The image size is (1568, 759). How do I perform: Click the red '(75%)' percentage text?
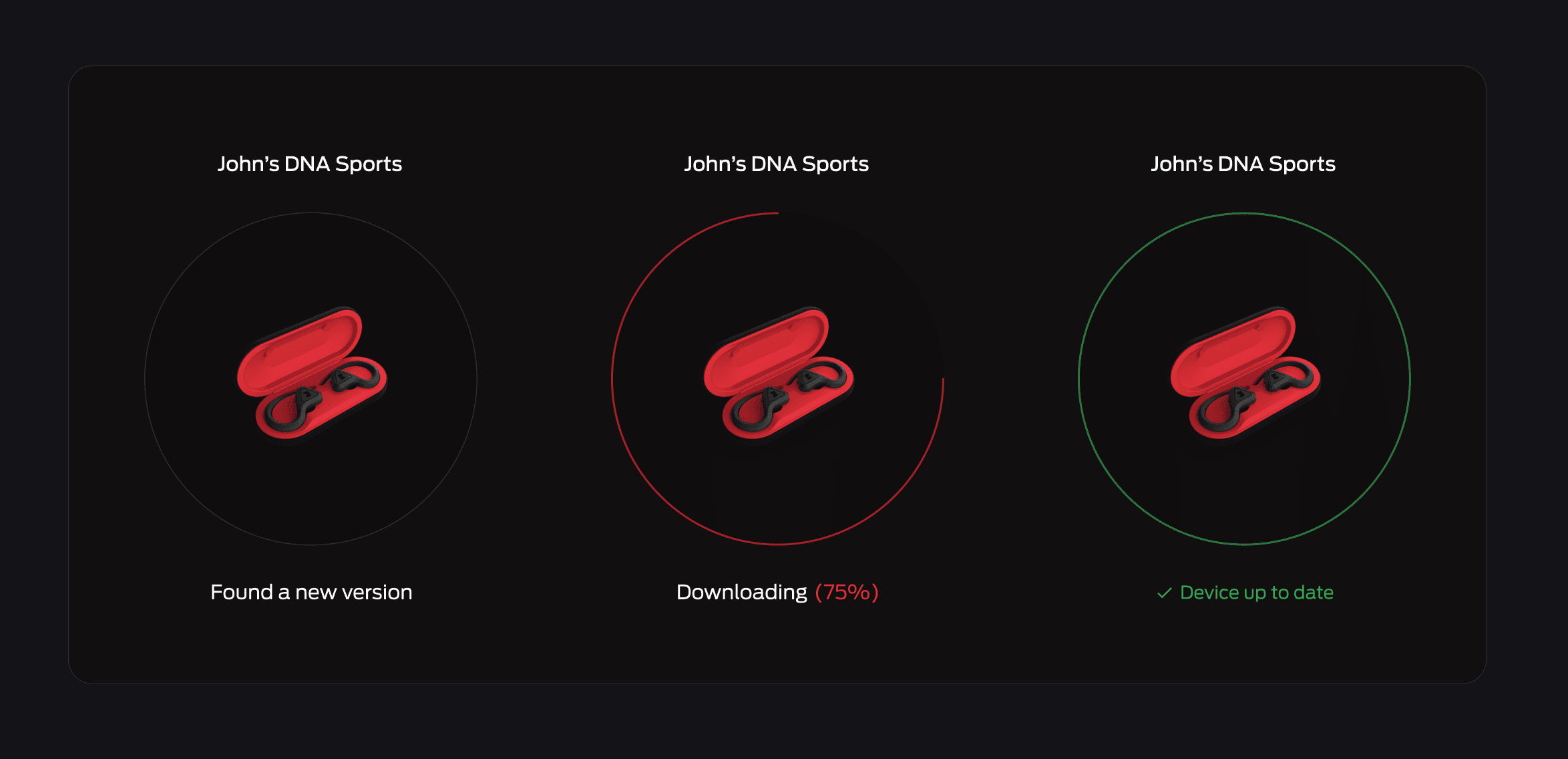click(x=846, y=593)
